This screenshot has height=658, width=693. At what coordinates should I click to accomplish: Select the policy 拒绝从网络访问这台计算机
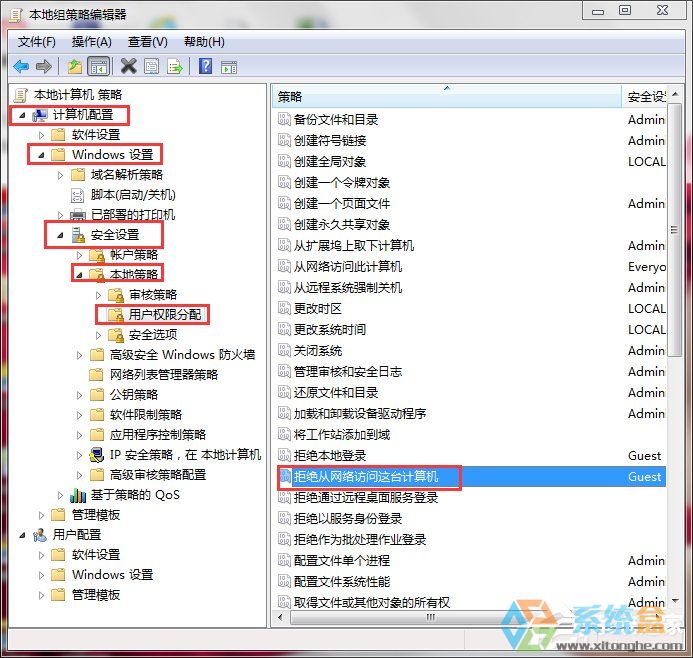(x=366, y=476)
